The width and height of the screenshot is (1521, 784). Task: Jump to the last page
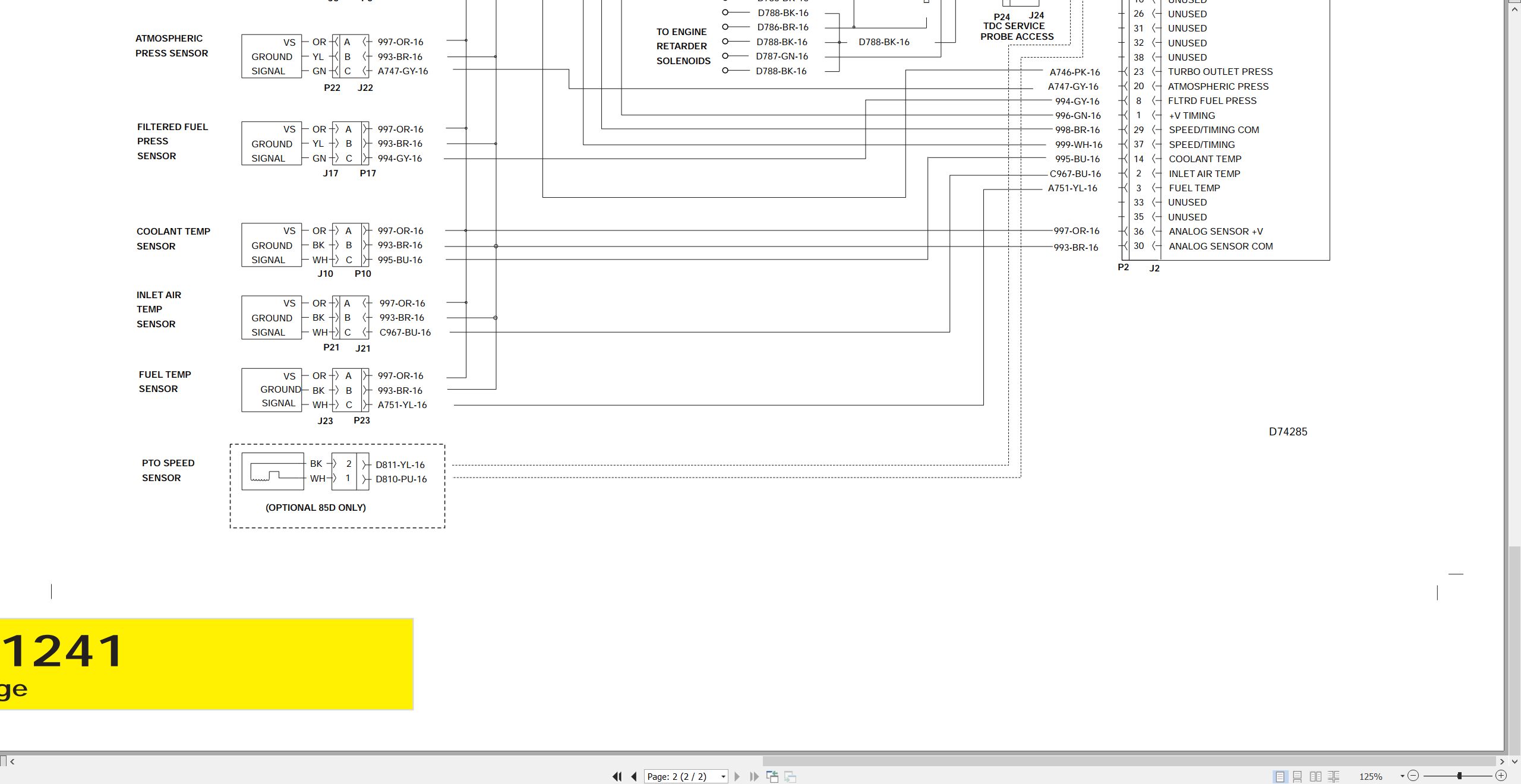pos(754,776)
